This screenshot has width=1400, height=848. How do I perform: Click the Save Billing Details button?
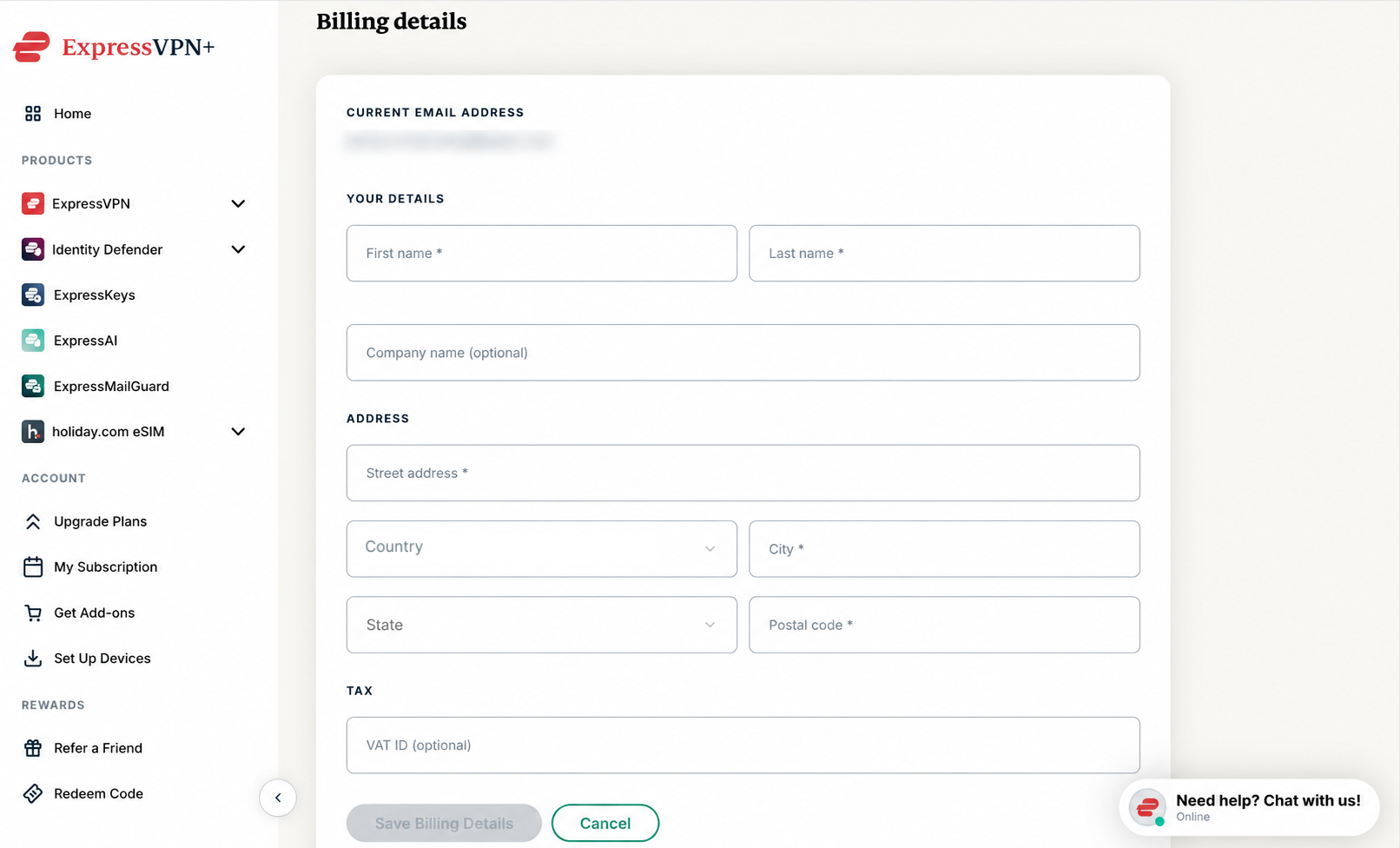(x=444, y=823)
